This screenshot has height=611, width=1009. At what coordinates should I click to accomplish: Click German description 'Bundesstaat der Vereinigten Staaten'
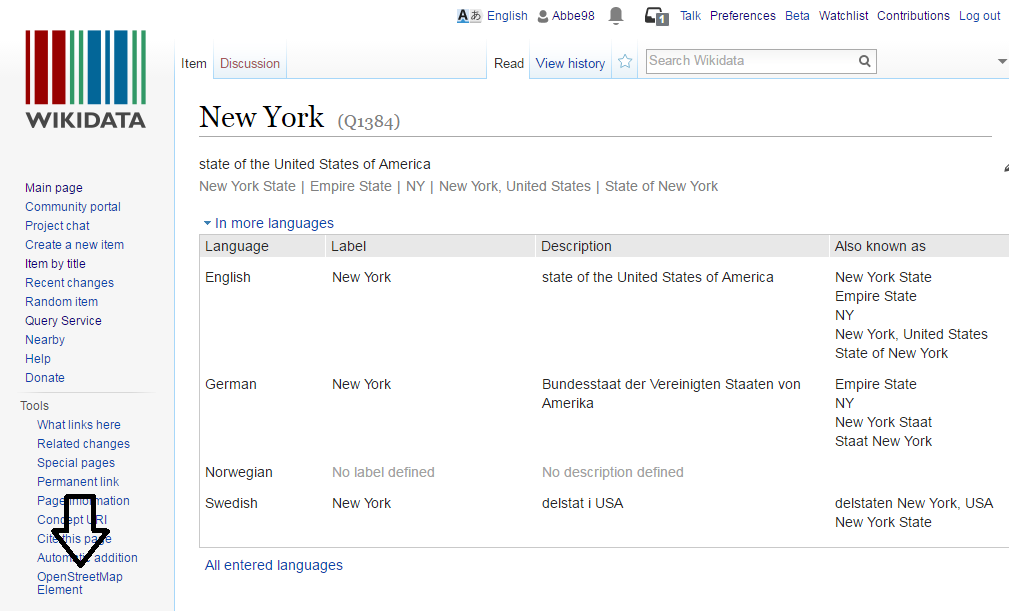point(671,394)
